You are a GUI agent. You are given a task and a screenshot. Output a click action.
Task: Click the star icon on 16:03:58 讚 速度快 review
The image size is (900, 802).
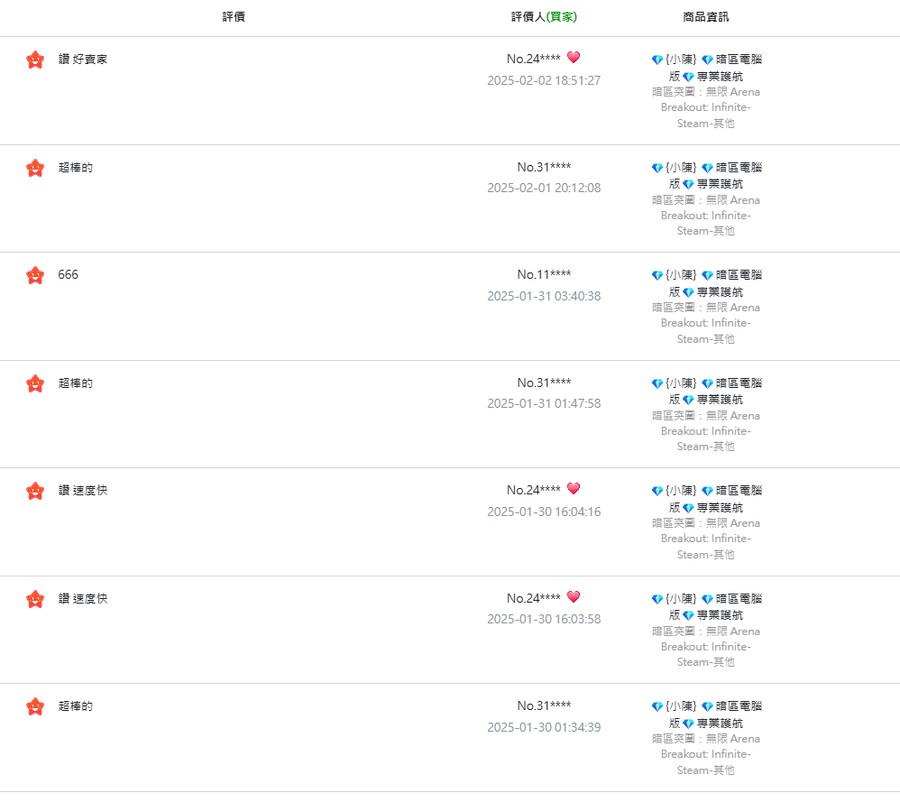(x=35, y=599)
